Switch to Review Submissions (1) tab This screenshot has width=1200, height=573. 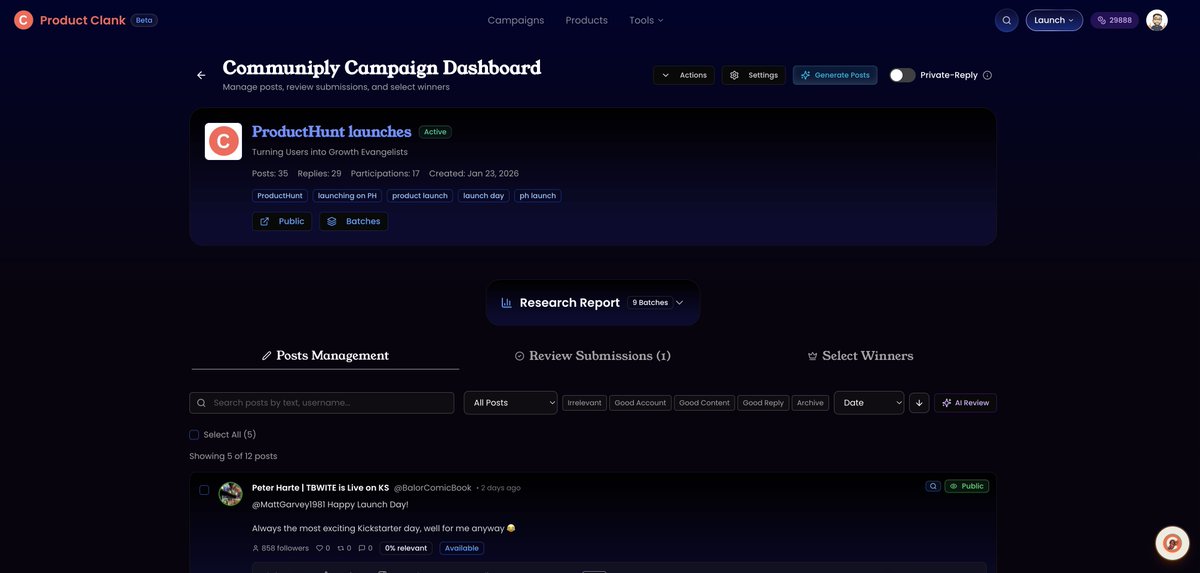(x=593, y=356)
